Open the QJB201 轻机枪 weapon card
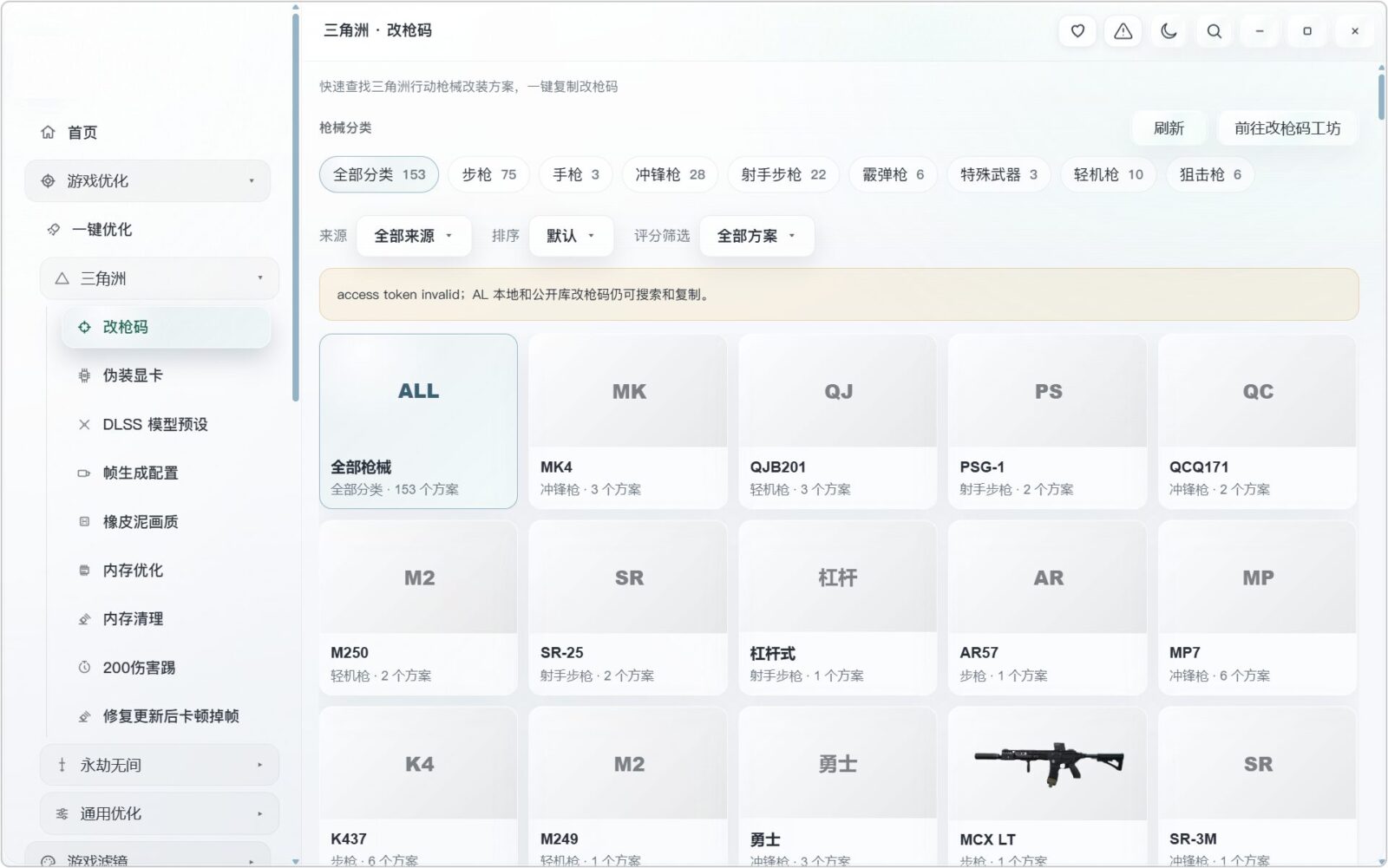 point(838,421)
